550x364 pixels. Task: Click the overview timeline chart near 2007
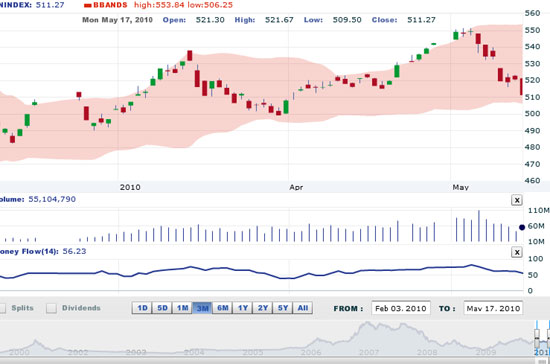[x=369, y=338]
